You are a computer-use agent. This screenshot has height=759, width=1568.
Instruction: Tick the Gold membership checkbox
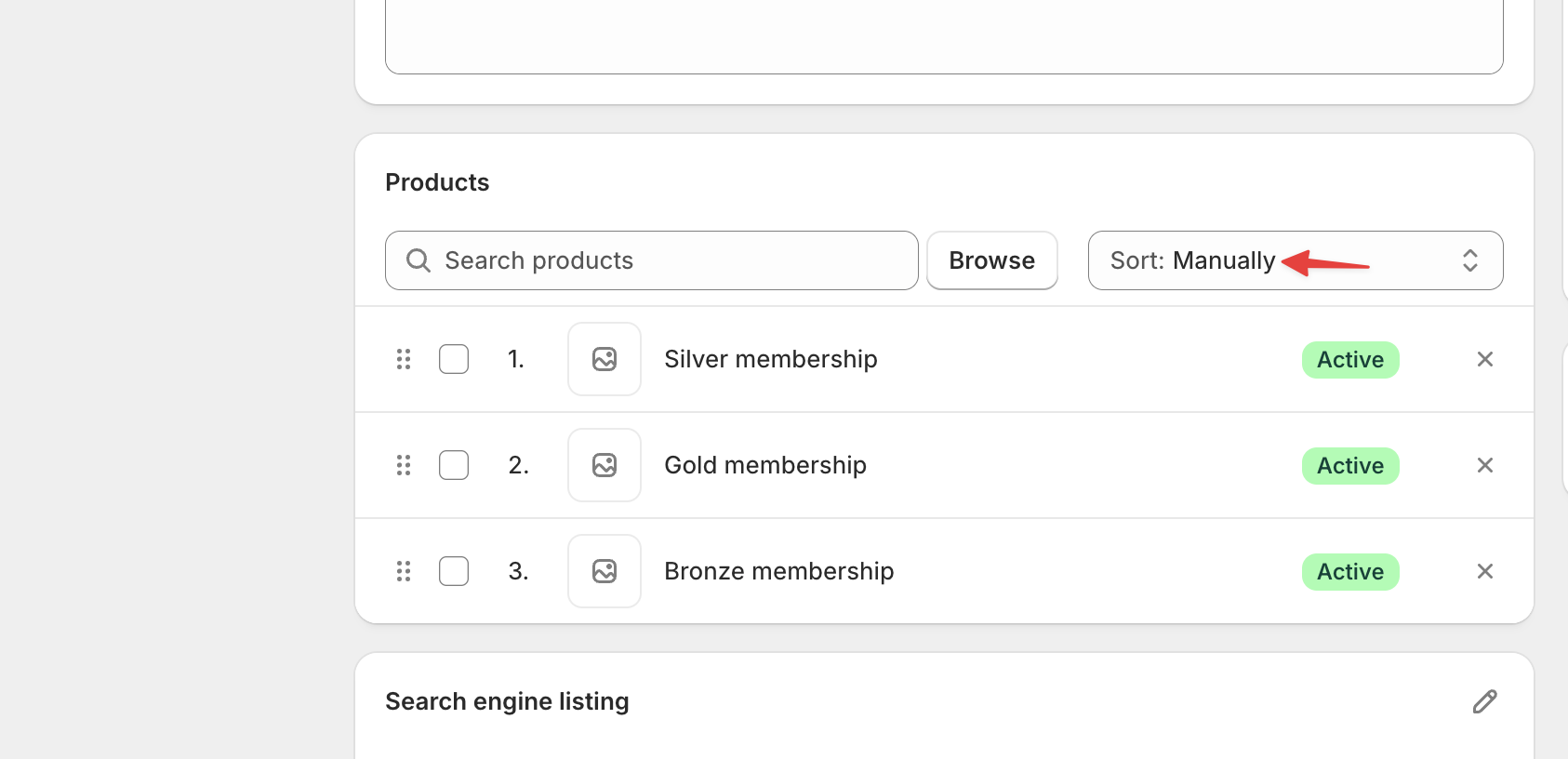tap(454, 465)
